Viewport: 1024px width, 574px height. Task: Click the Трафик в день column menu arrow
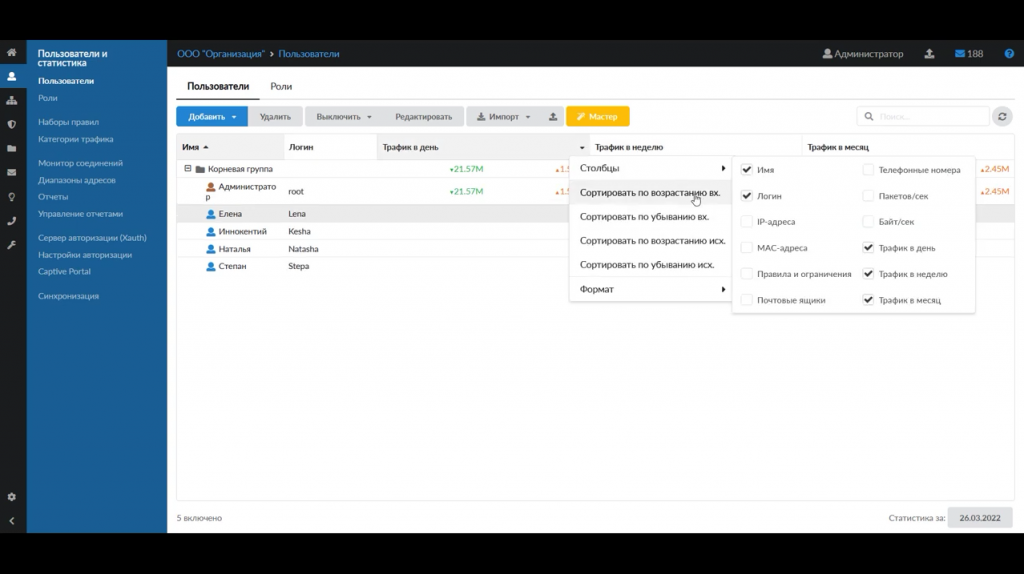[582, 148]
